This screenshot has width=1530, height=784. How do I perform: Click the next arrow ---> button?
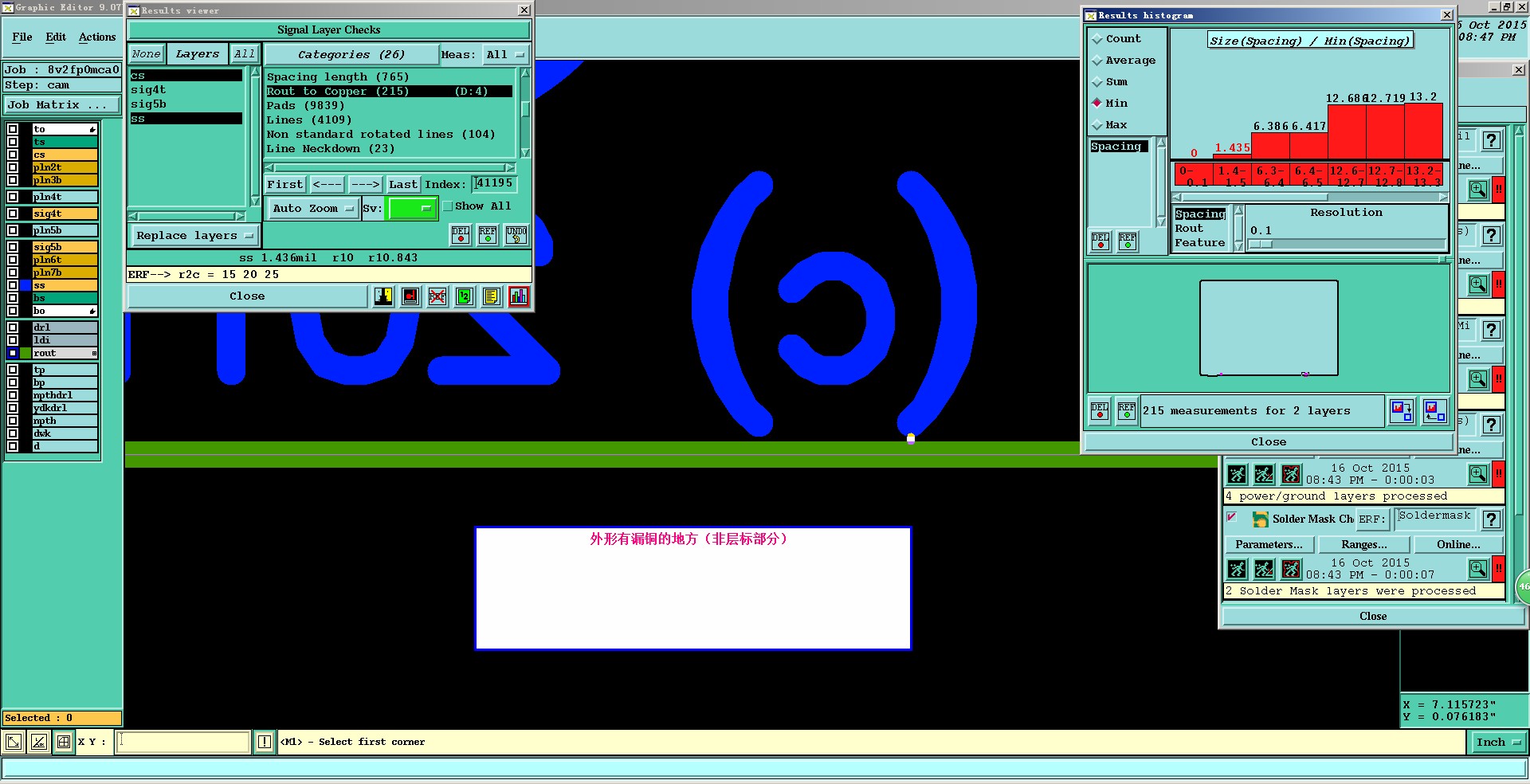(366, 185)
